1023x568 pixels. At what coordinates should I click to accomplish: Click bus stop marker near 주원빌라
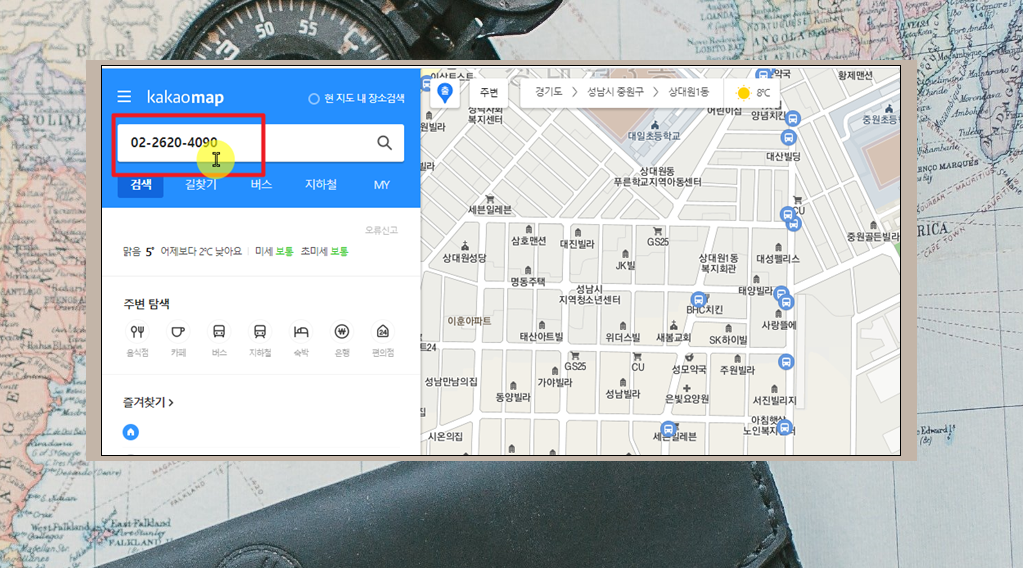coord(786,362)
